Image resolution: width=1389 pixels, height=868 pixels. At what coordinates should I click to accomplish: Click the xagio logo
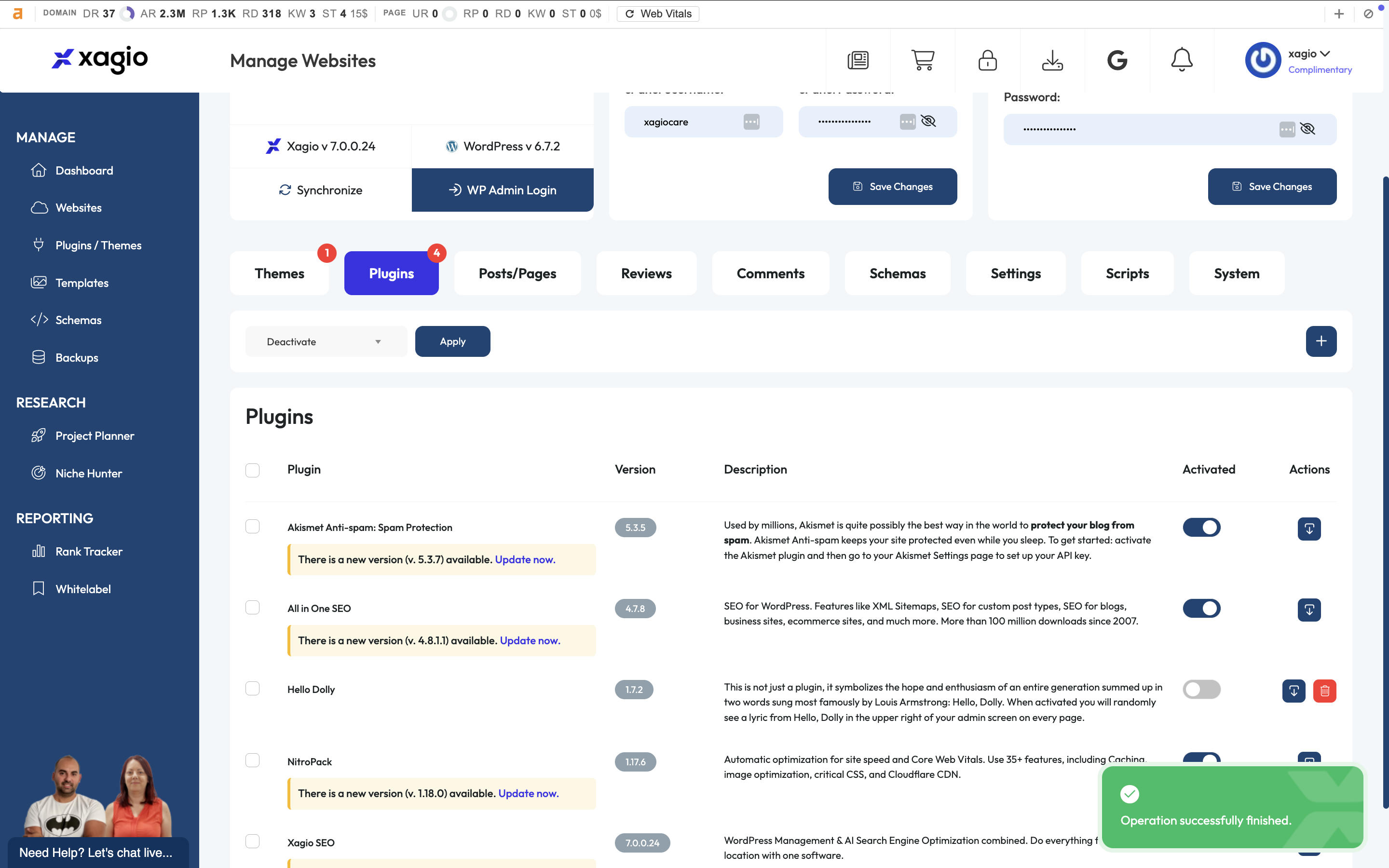pos(100,60)
